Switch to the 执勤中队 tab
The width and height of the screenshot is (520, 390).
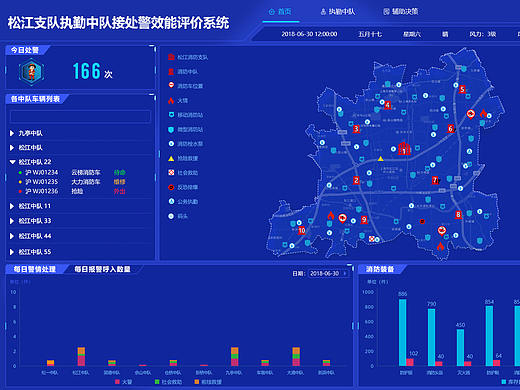[338, 12]
